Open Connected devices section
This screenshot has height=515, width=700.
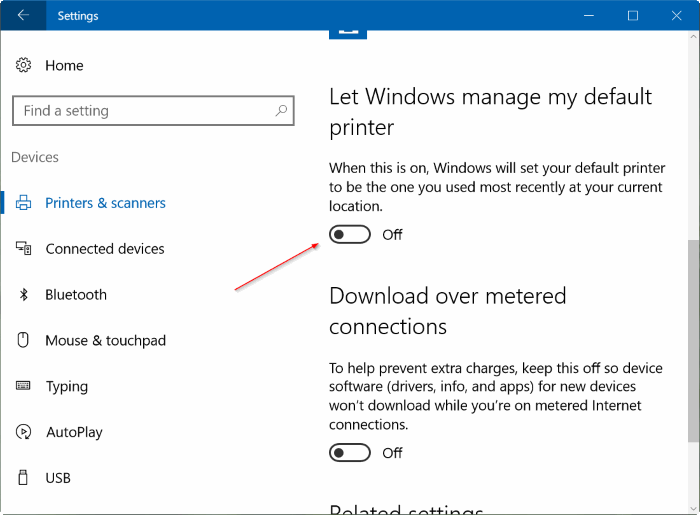[x=105, y=249]
